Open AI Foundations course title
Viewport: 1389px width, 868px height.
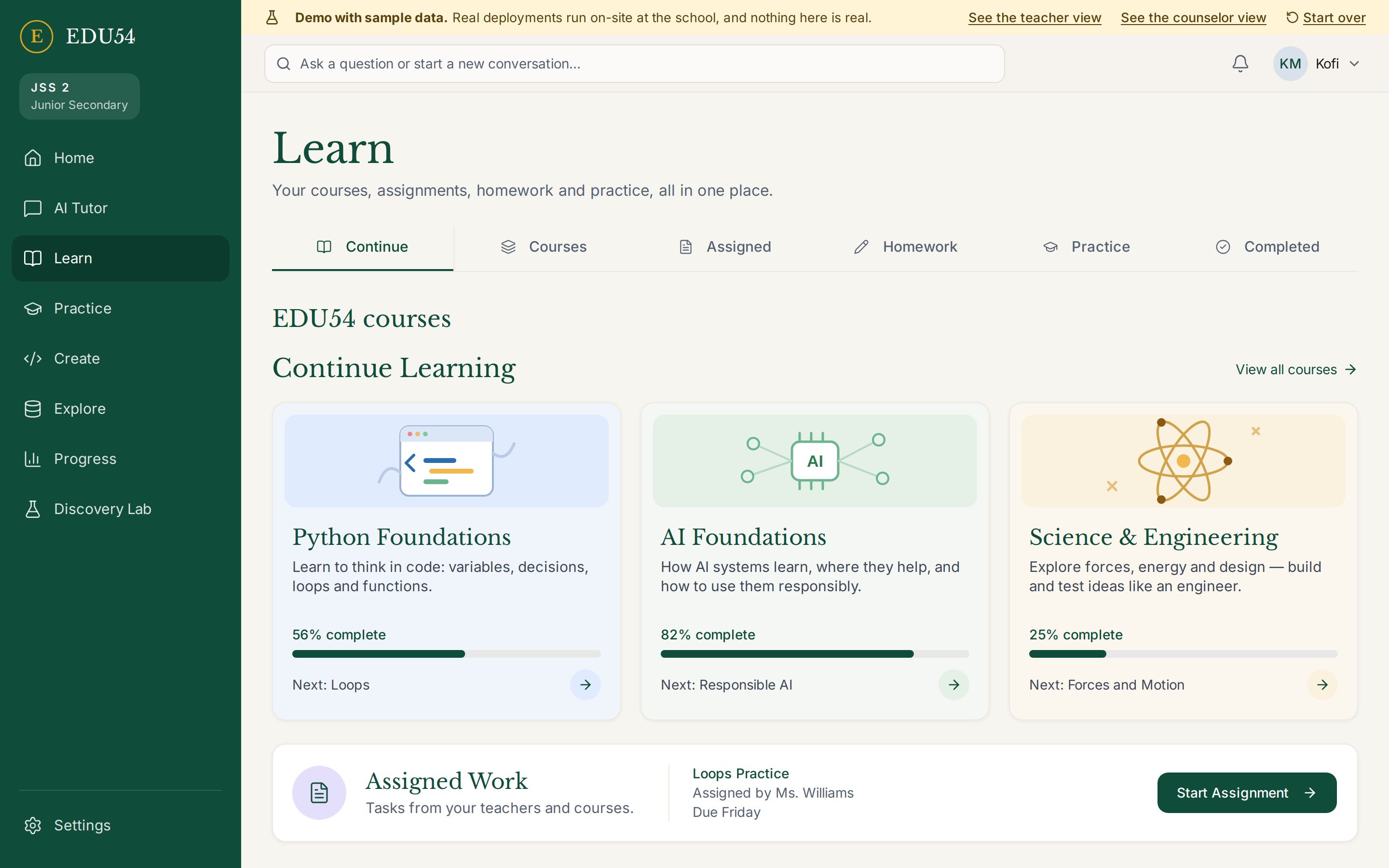coord(743,537)
